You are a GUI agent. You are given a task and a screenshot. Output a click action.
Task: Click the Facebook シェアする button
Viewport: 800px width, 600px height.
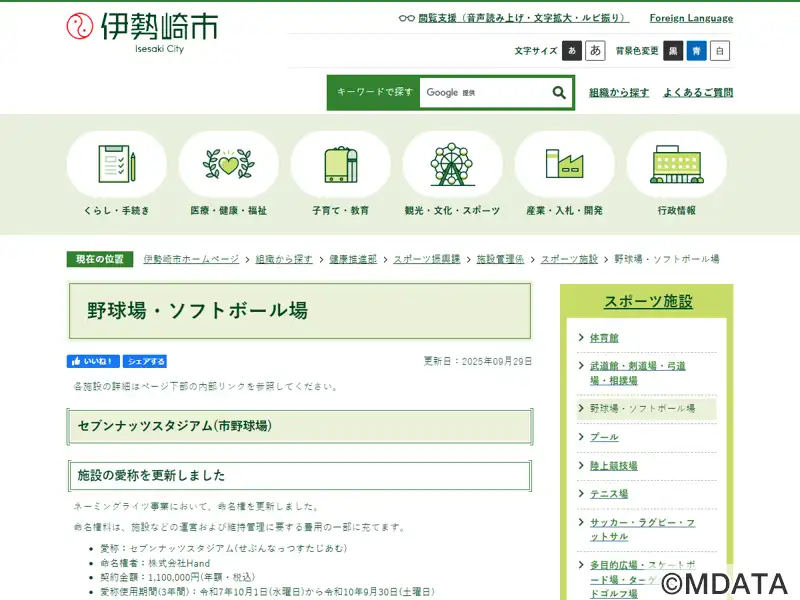coord(145,361)
